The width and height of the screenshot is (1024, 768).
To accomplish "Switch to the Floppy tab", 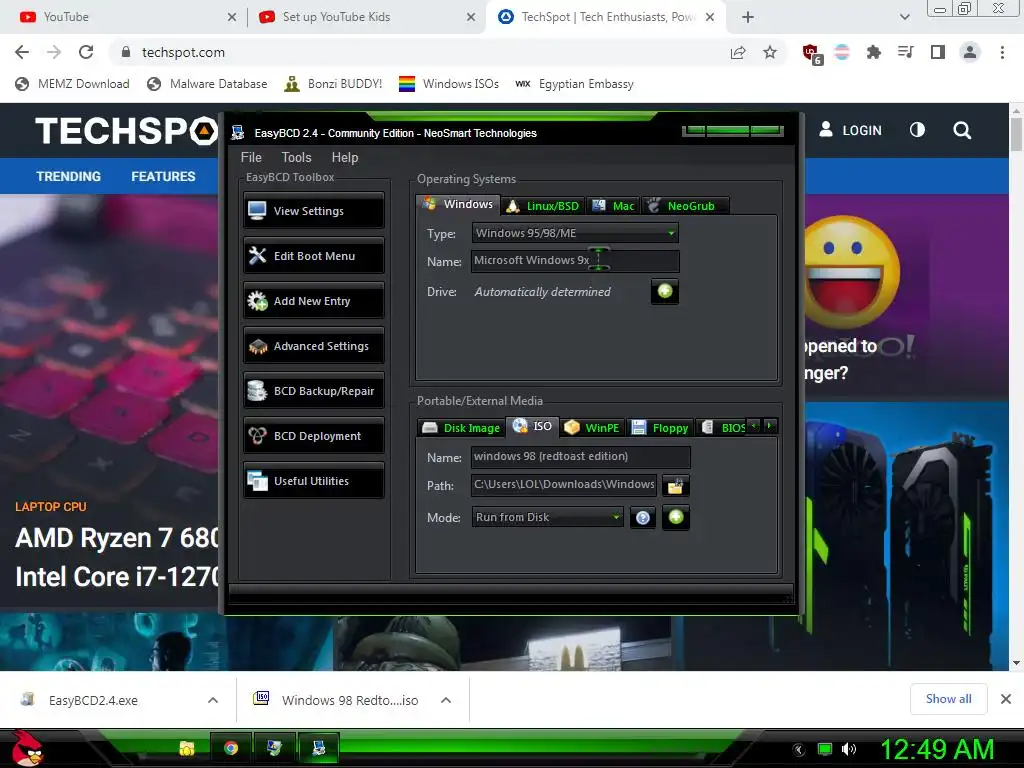I will (660, 428).
